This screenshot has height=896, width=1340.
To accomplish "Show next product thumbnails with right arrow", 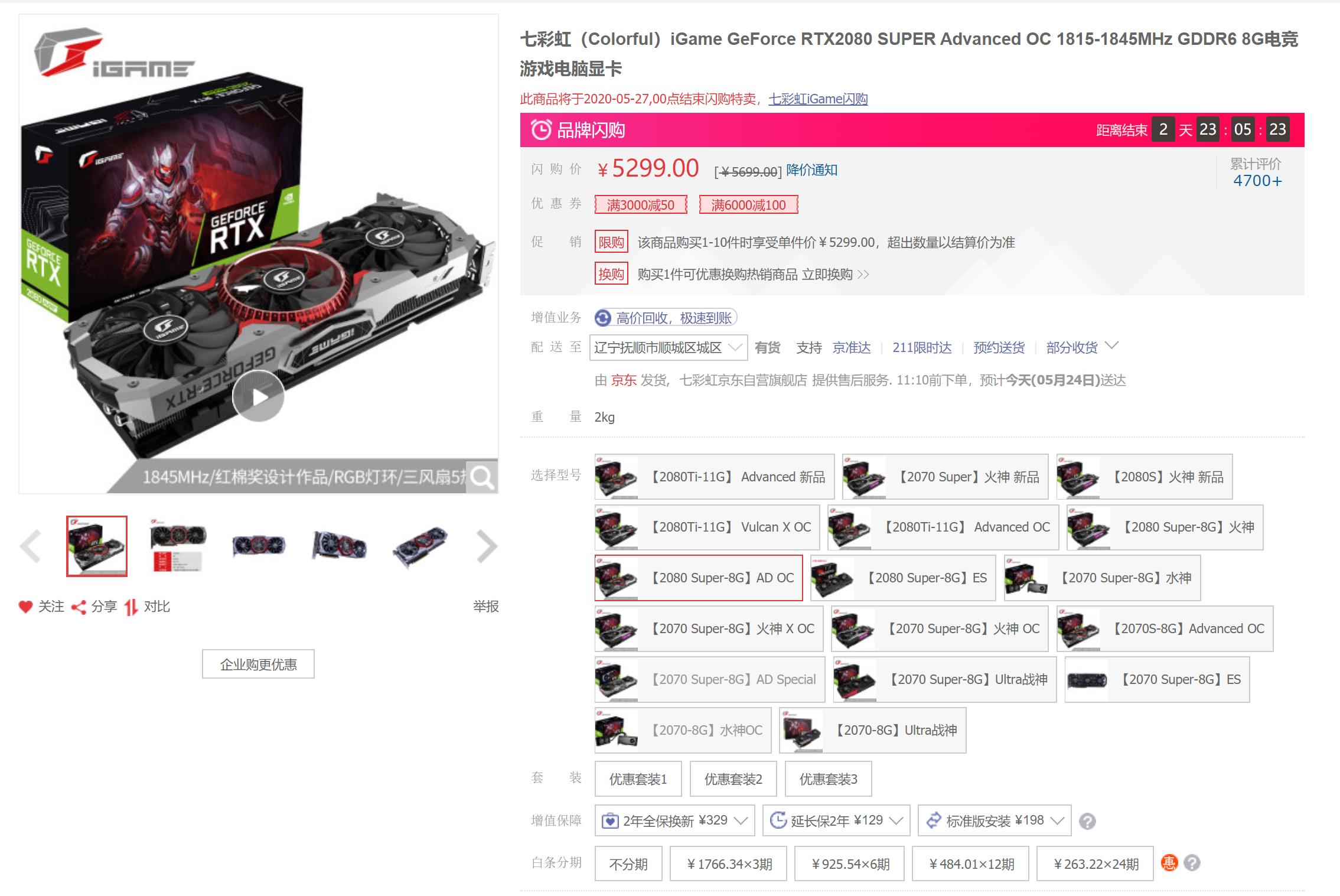I will pos(486,546).
